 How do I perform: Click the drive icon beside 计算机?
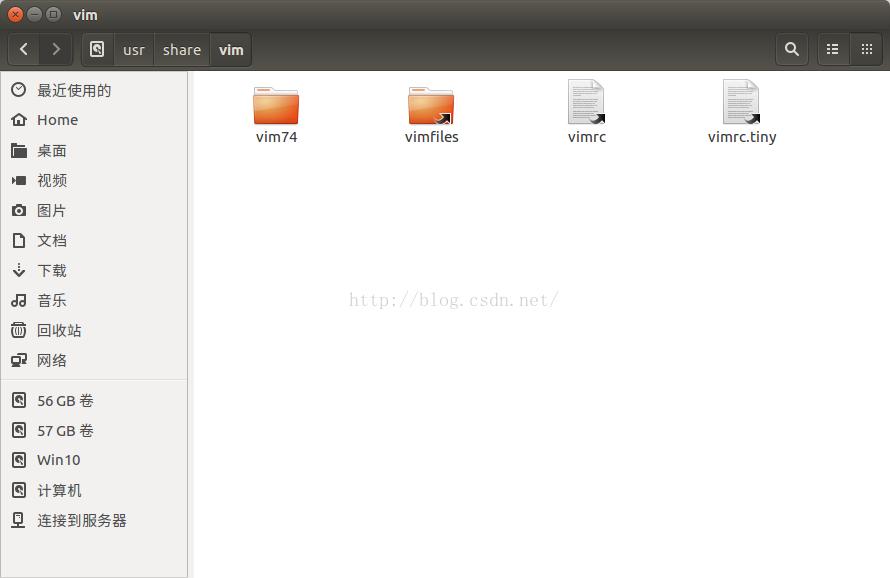[x=19, y=490]
